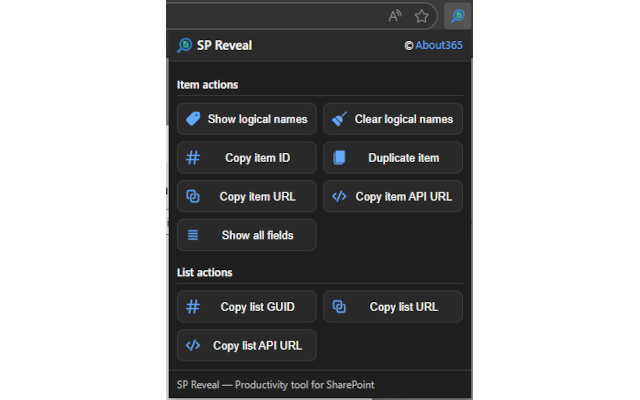The height and width of the screenshot is (400, 640).
Task: Click the SP Reveal magnifier logo in header
Action: 184,45
